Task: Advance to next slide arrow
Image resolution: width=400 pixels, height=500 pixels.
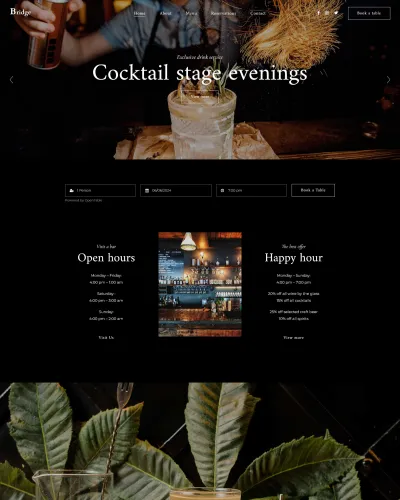Action: pos(388,80)
